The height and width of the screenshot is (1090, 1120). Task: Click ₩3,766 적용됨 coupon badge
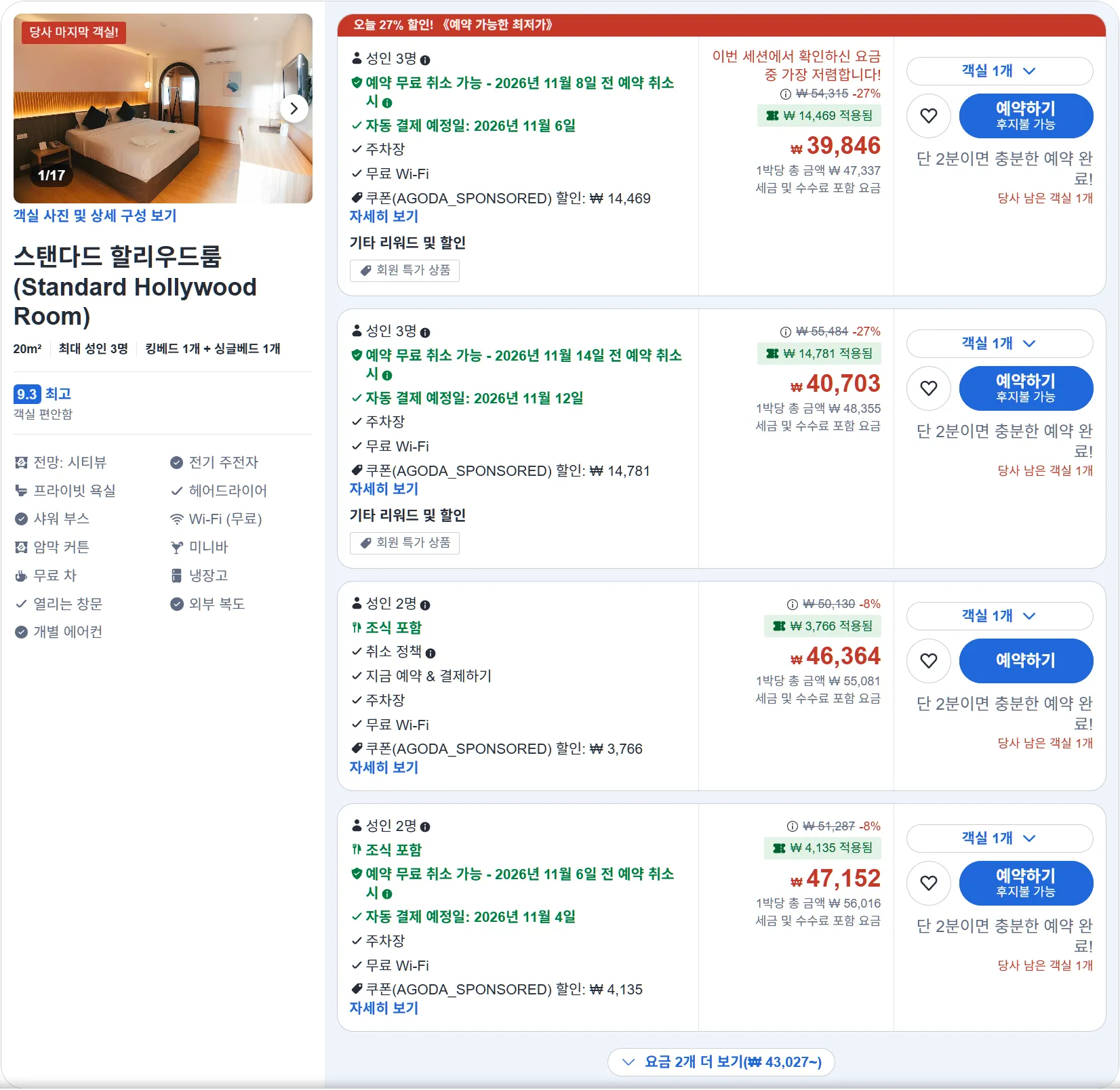click(822, 626)
